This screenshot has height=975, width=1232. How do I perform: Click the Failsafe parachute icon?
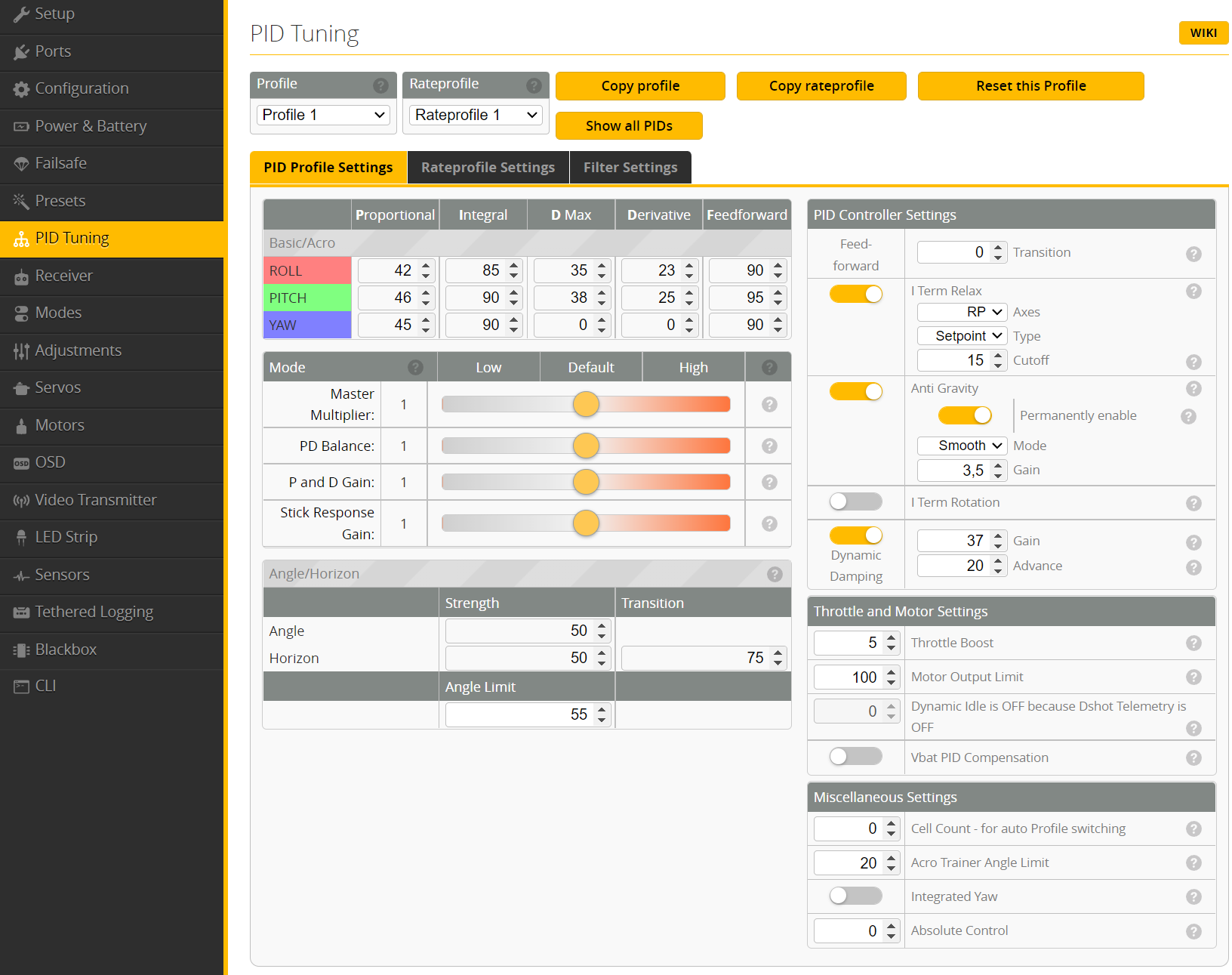pos(21,164)
